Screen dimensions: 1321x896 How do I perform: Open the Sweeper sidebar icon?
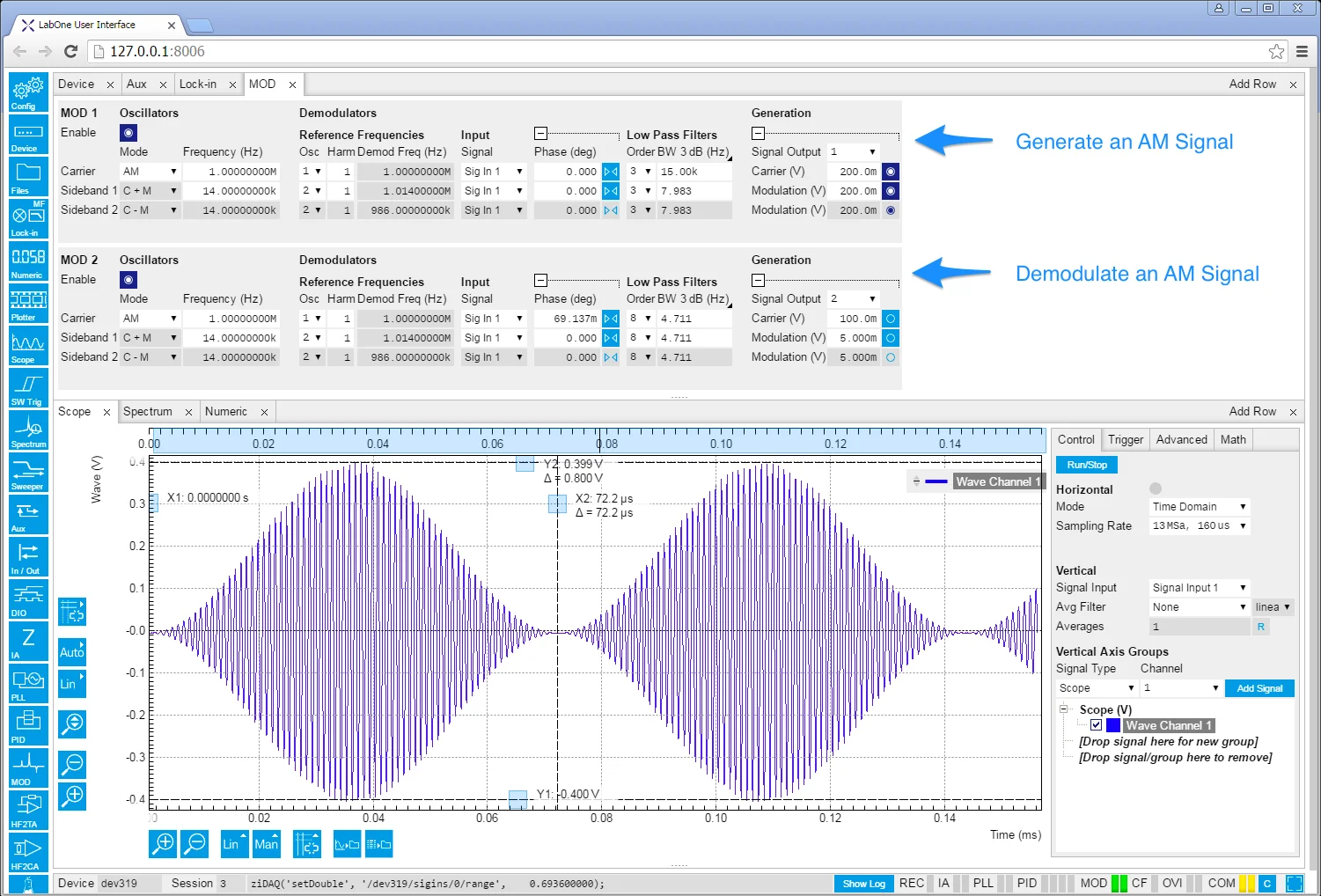tap(28, 473)
